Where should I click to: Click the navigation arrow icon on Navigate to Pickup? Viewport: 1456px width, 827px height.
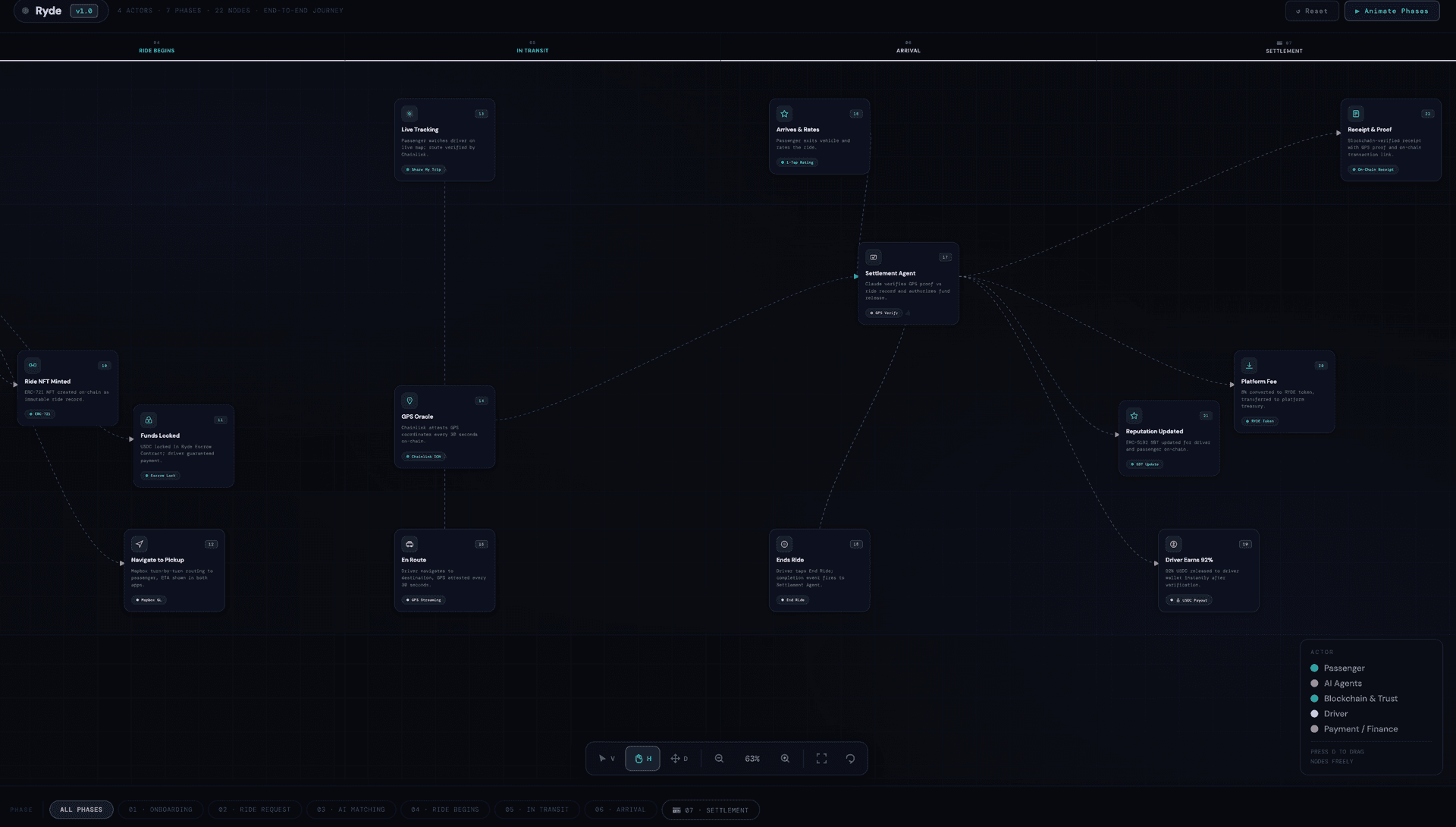coord(139,544)
